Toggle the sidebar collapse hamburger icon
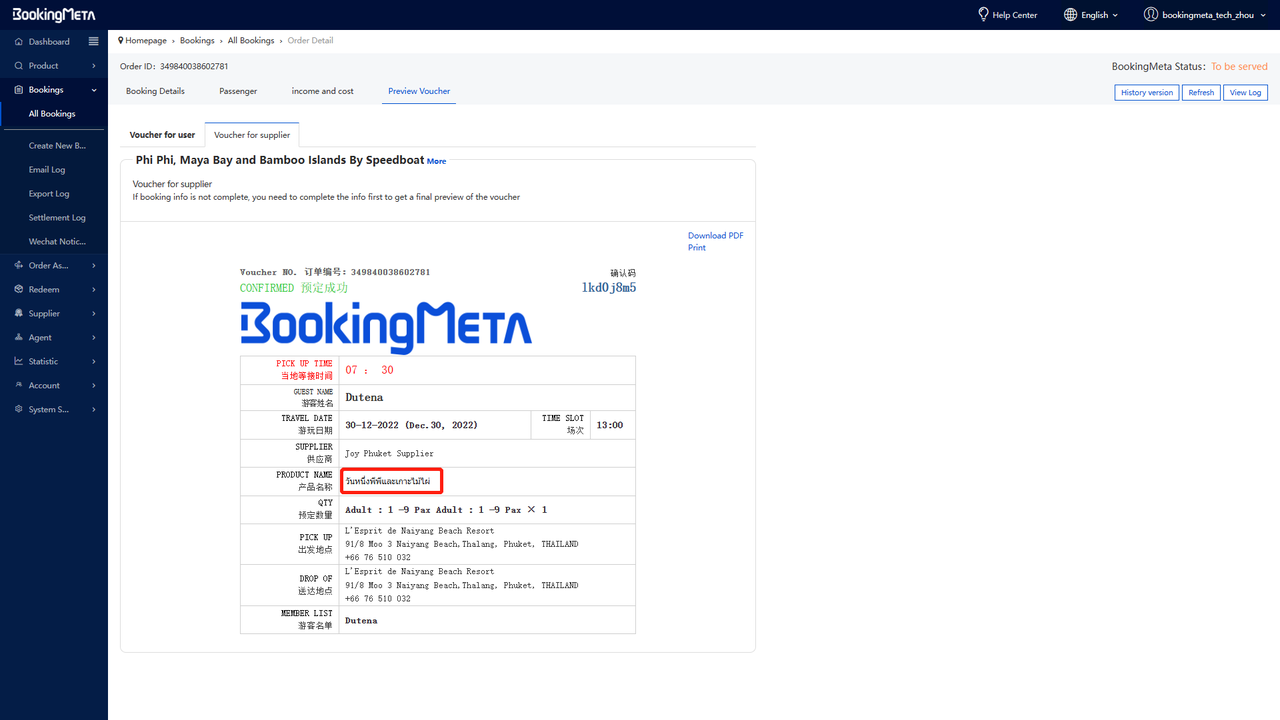This screenshot has width=1280, height=720. 93,42
